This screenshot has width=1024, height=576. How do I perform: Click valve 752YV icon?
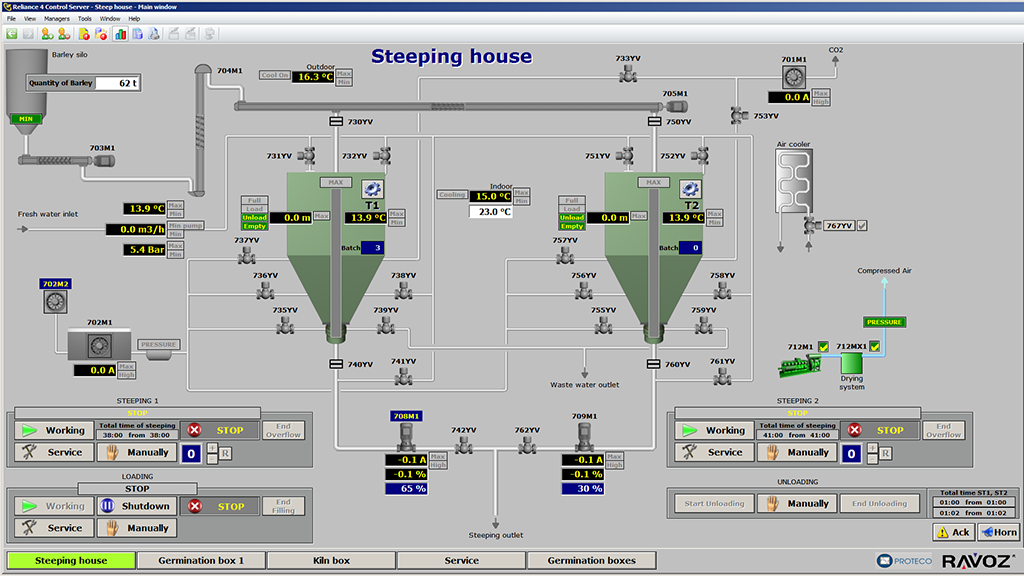tap(700, 155)
